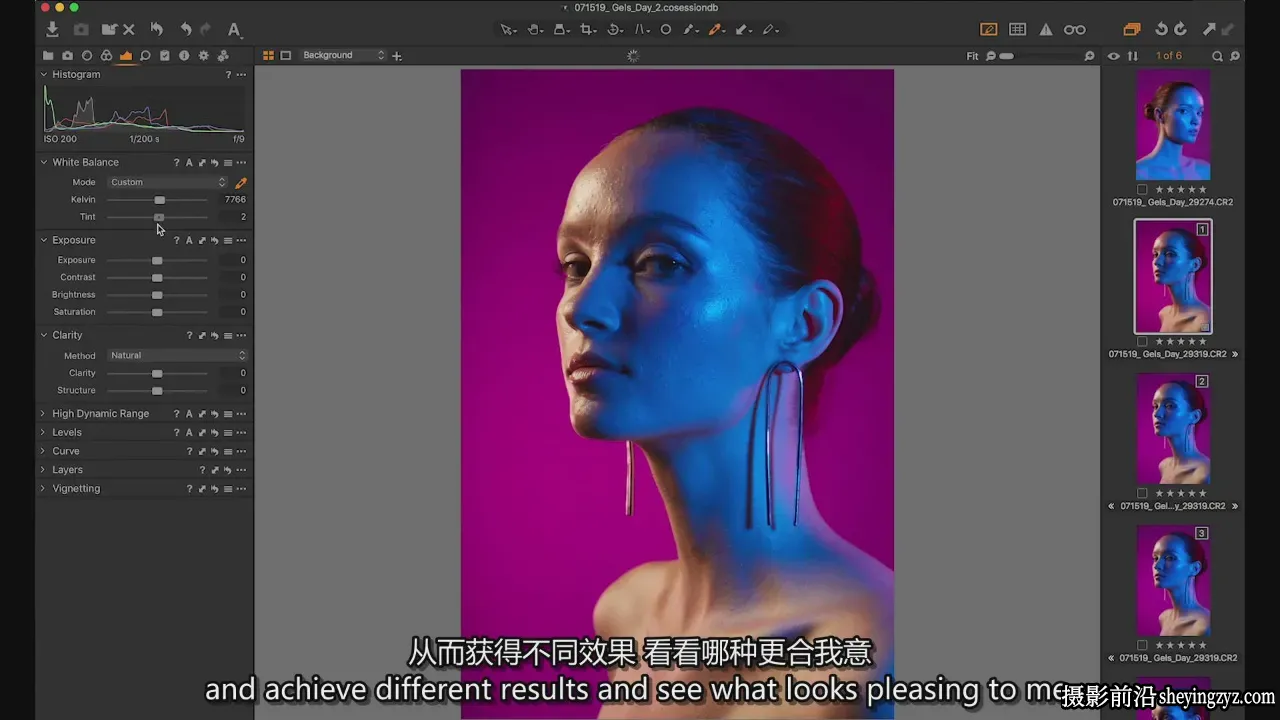
Task: Tick color tag box under thumbnail 3
Action: [x=1142, y=645]
